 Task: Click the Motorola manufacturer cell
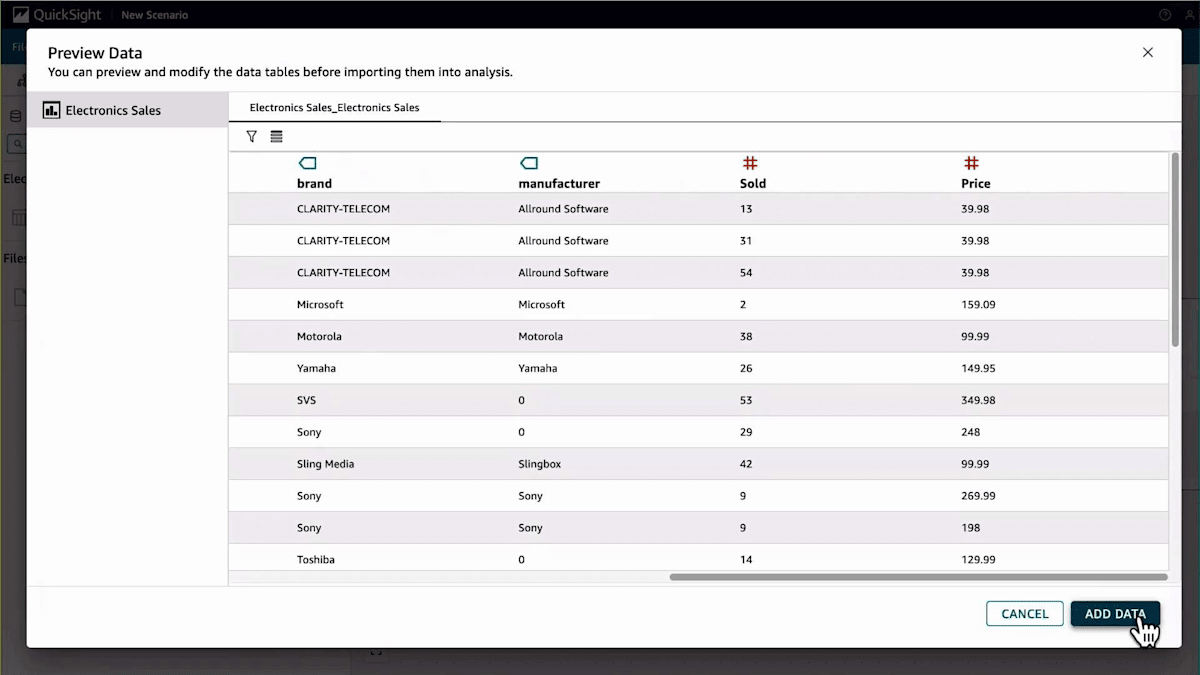point(540,336)
